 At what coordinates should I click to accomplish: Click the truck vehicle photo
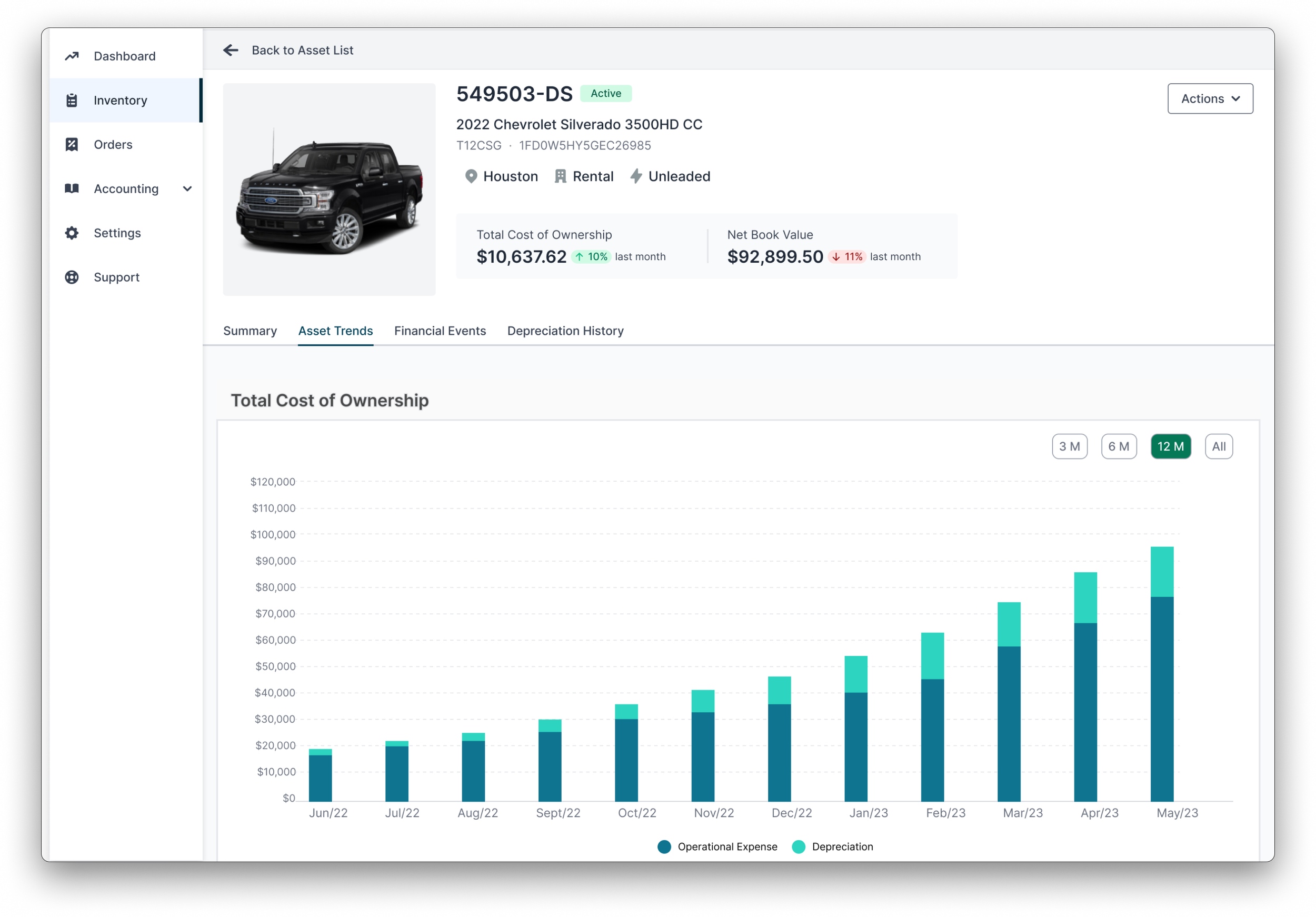pyautogui.click(x=329, y=190)
